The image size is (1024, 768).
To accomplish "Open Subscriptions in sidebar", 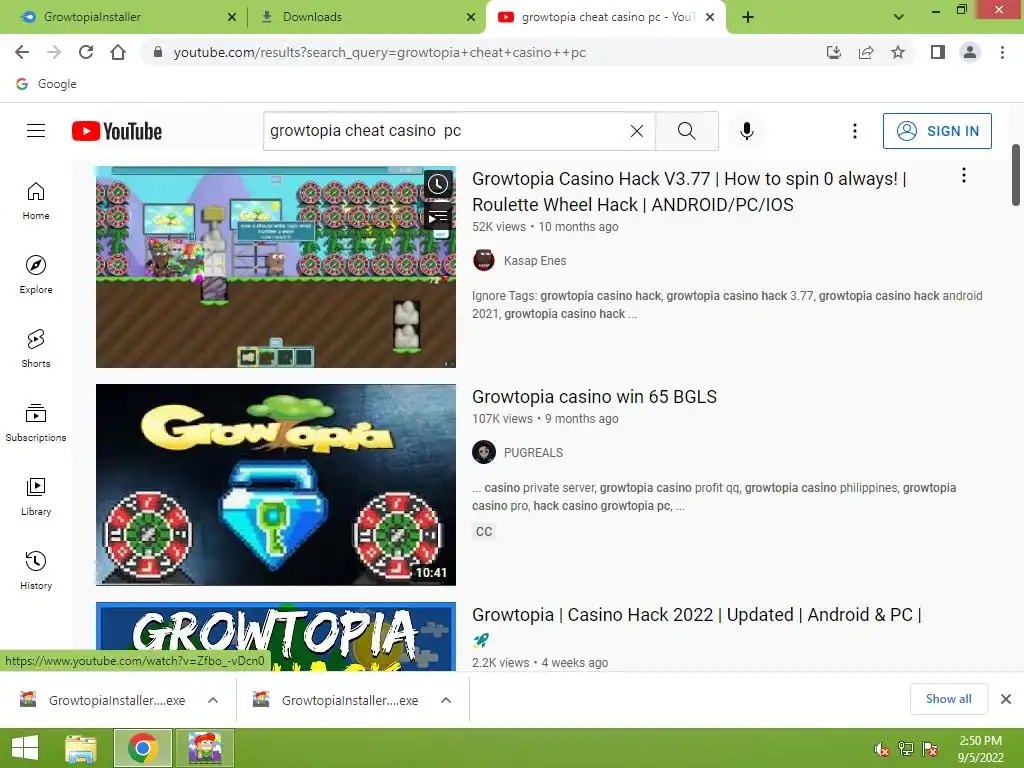I will point(36,423).
